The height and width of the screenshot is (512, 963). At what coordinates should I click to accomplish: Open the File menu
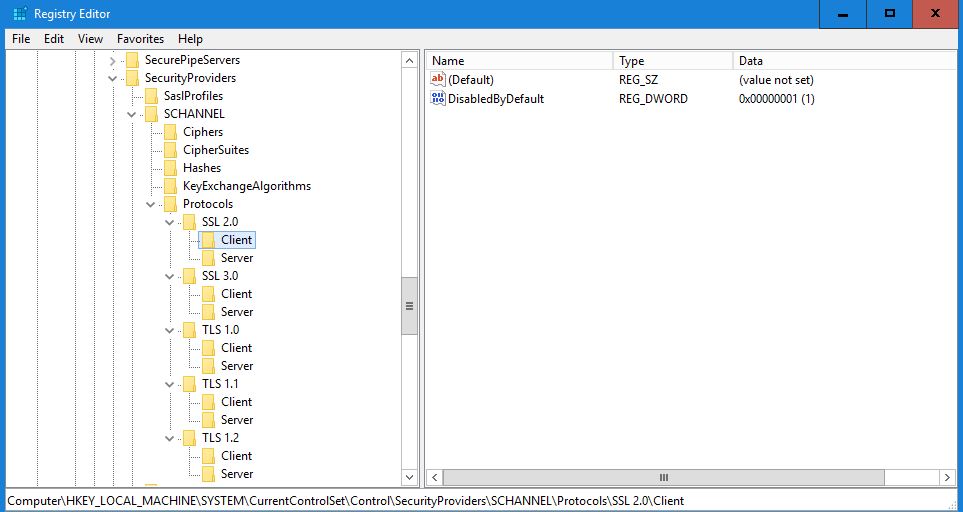tap(21, 39)
